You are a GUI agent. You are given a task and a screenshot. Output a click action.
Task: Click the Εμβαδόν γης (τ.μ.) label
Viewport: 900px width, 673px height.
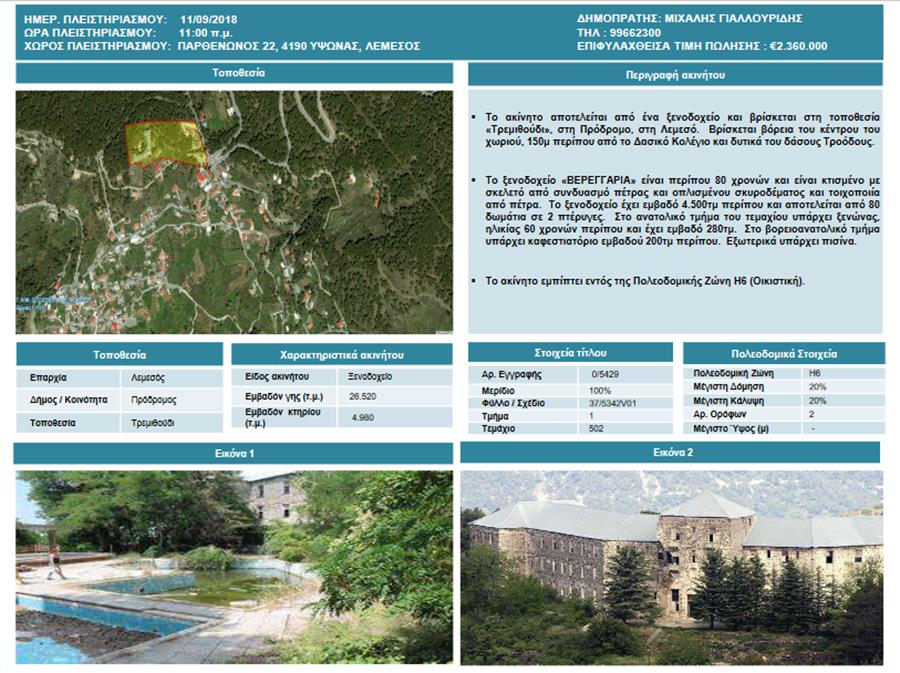pos(284,396)
